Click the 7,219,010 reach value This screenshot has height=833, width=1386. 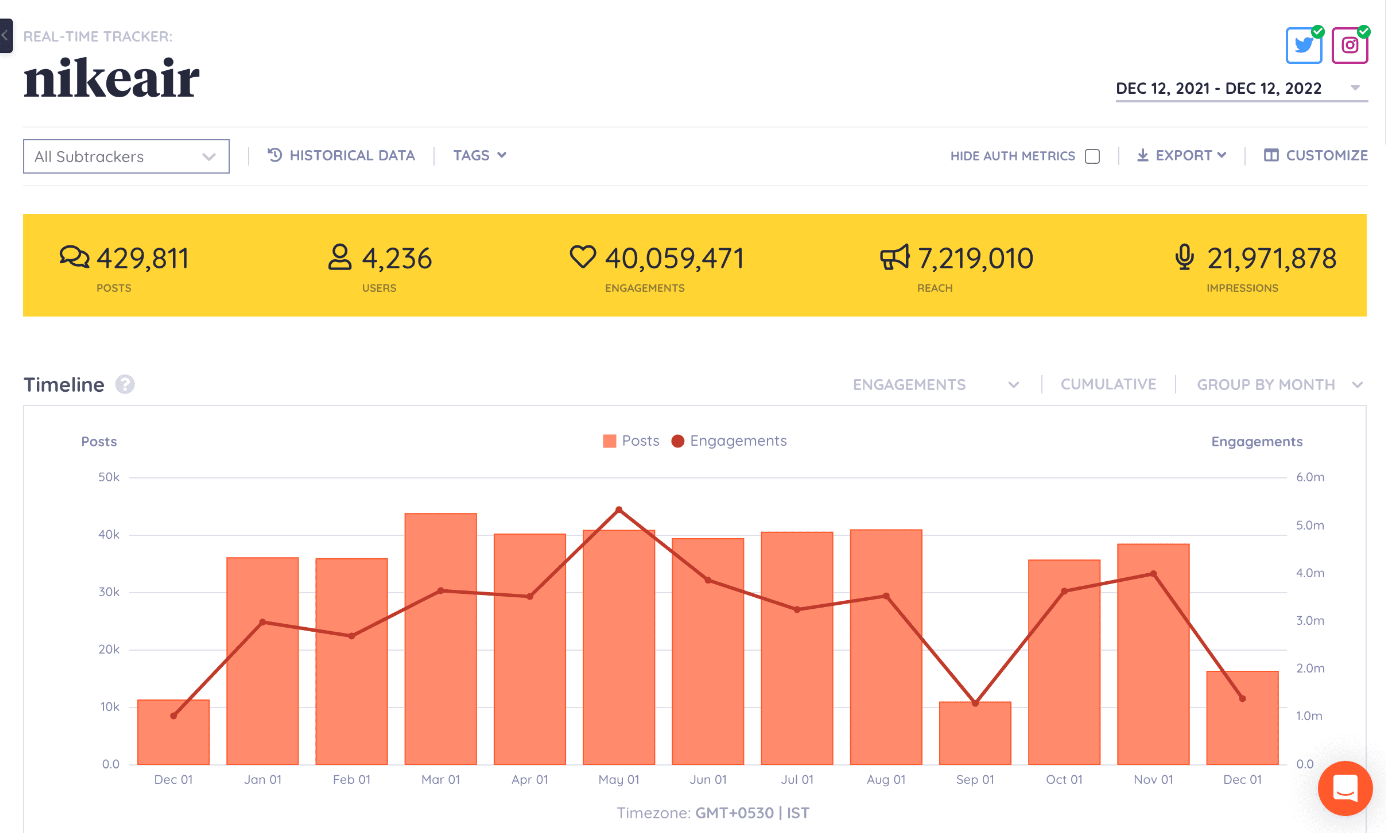975,259
